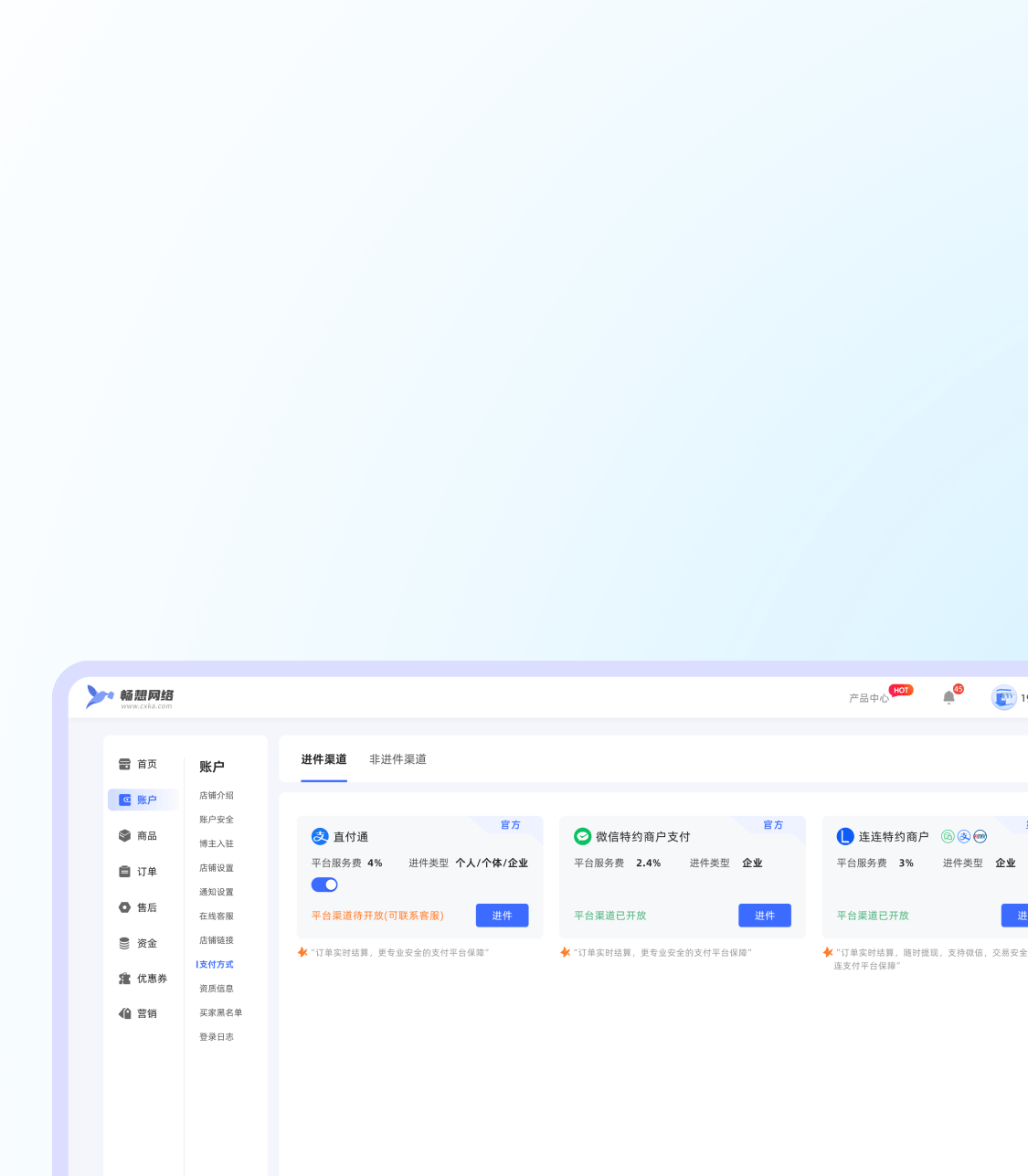Click the 畅想网络 bird logo

click(x=99, y=697)
